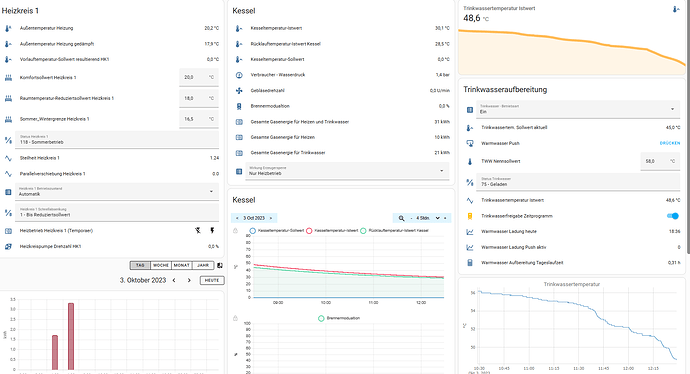
Task: Go to day after 3 Oct 2023
Action: coord(271,218)
